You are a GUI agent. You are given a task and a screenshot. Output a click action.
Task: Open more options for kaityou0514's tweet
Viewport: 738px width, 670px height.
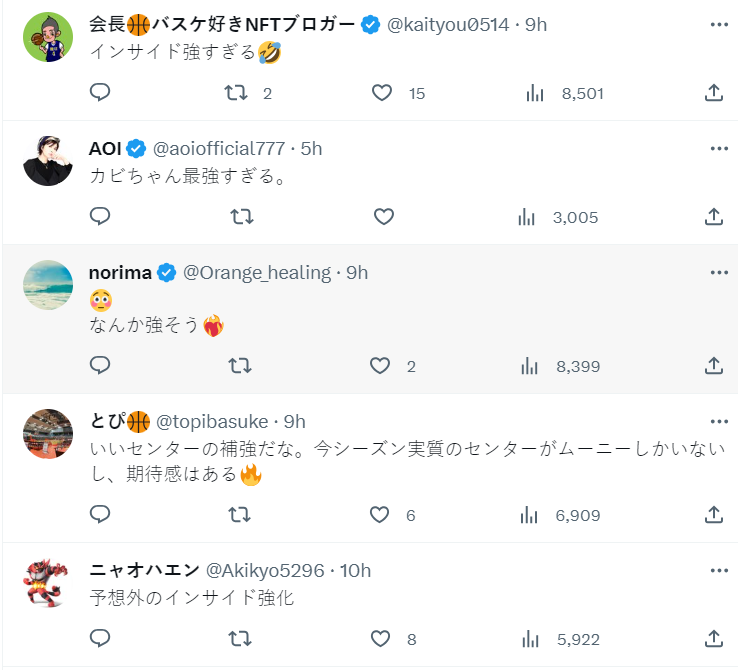click(x=719, y=23)
